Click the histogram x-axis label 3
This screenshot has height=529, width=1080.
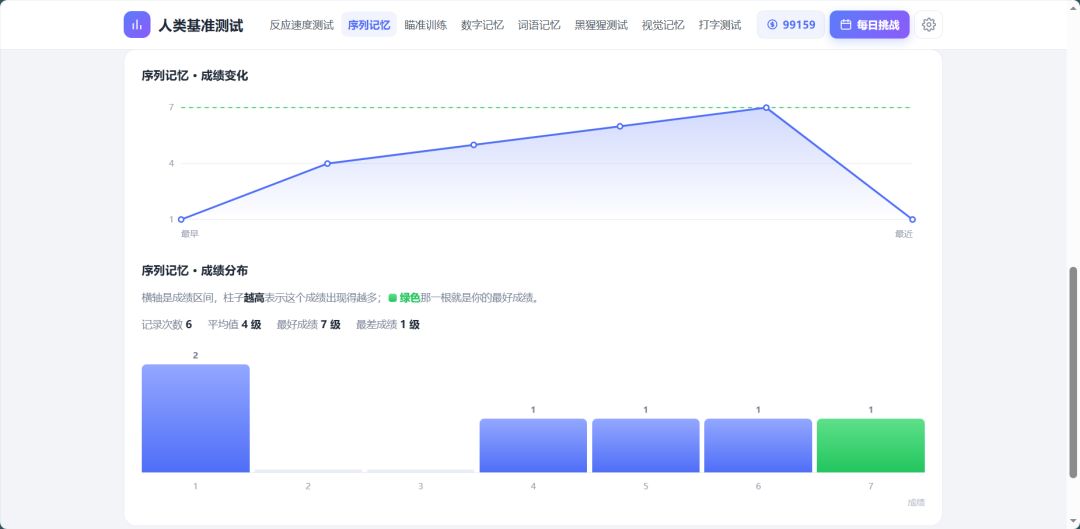[x=421, y=486]
